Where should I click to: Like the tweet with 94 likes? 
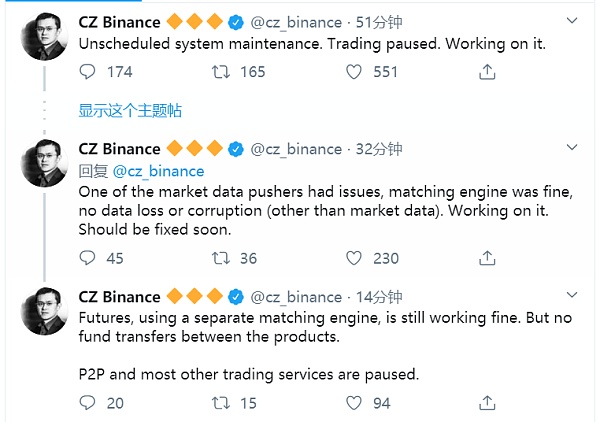click(x=353, y=403)
